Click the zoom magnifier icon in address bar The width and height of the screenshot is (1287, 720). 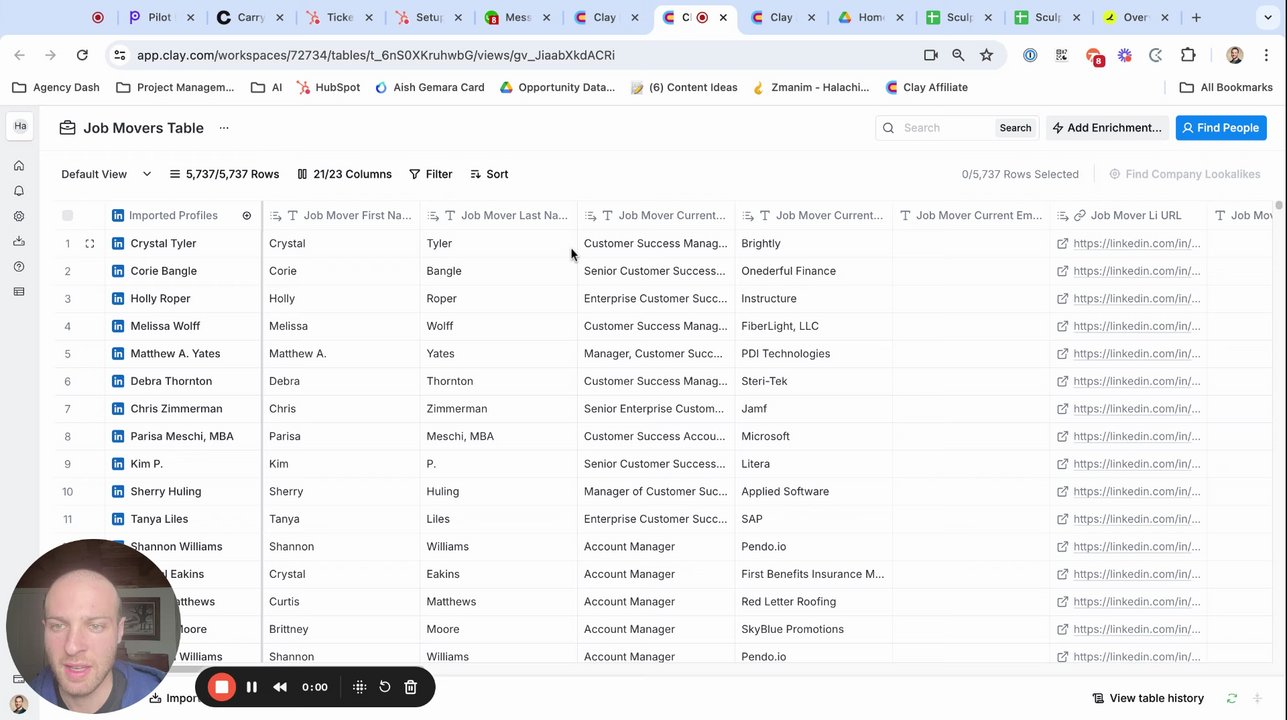point(958,55)
